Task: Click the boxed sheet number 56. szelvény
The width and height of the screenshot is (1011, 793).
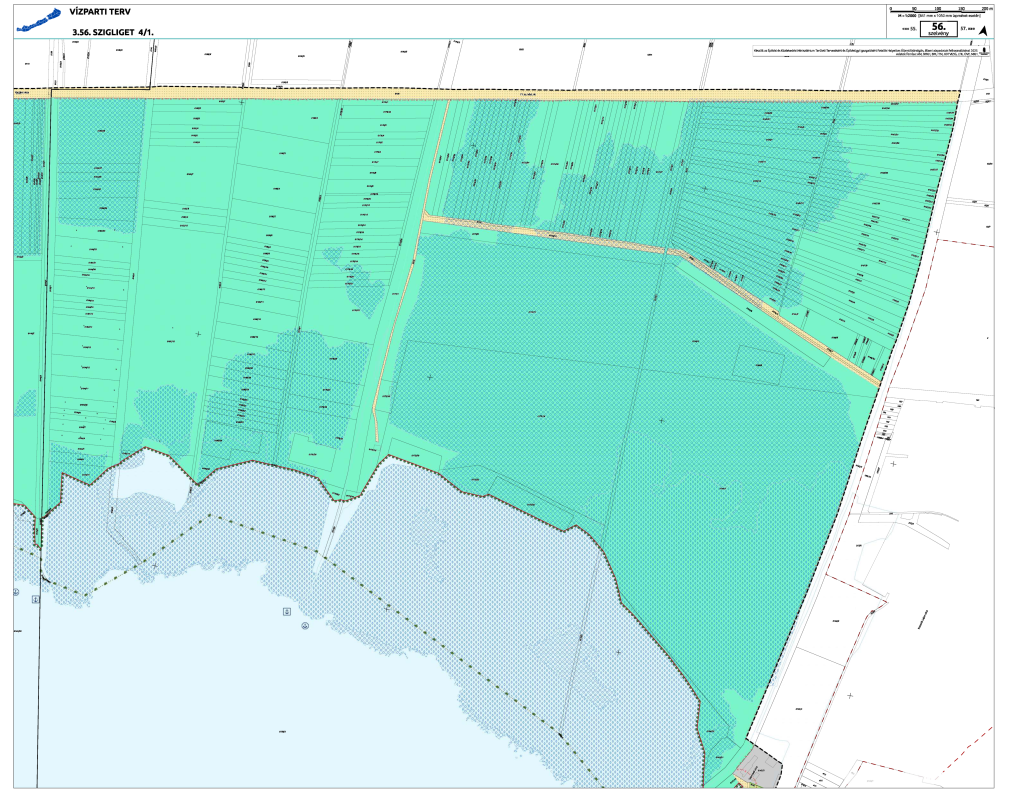Action: 938,29
